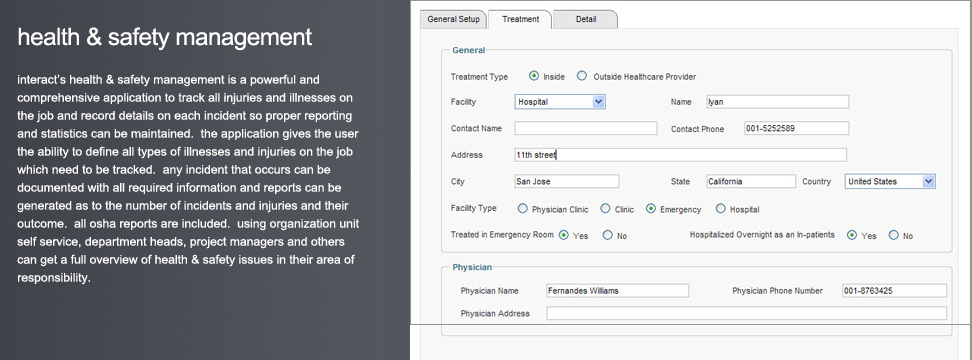Image resolution: width=972 pixels, height=360 pixels.
Task: Select the Treatment tab
Action: point(520,19)
